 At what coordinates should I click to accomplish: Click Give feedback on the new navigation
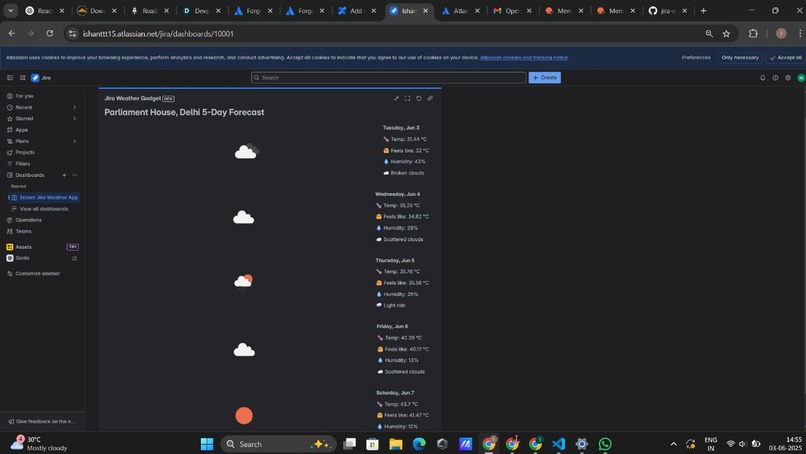42,422
